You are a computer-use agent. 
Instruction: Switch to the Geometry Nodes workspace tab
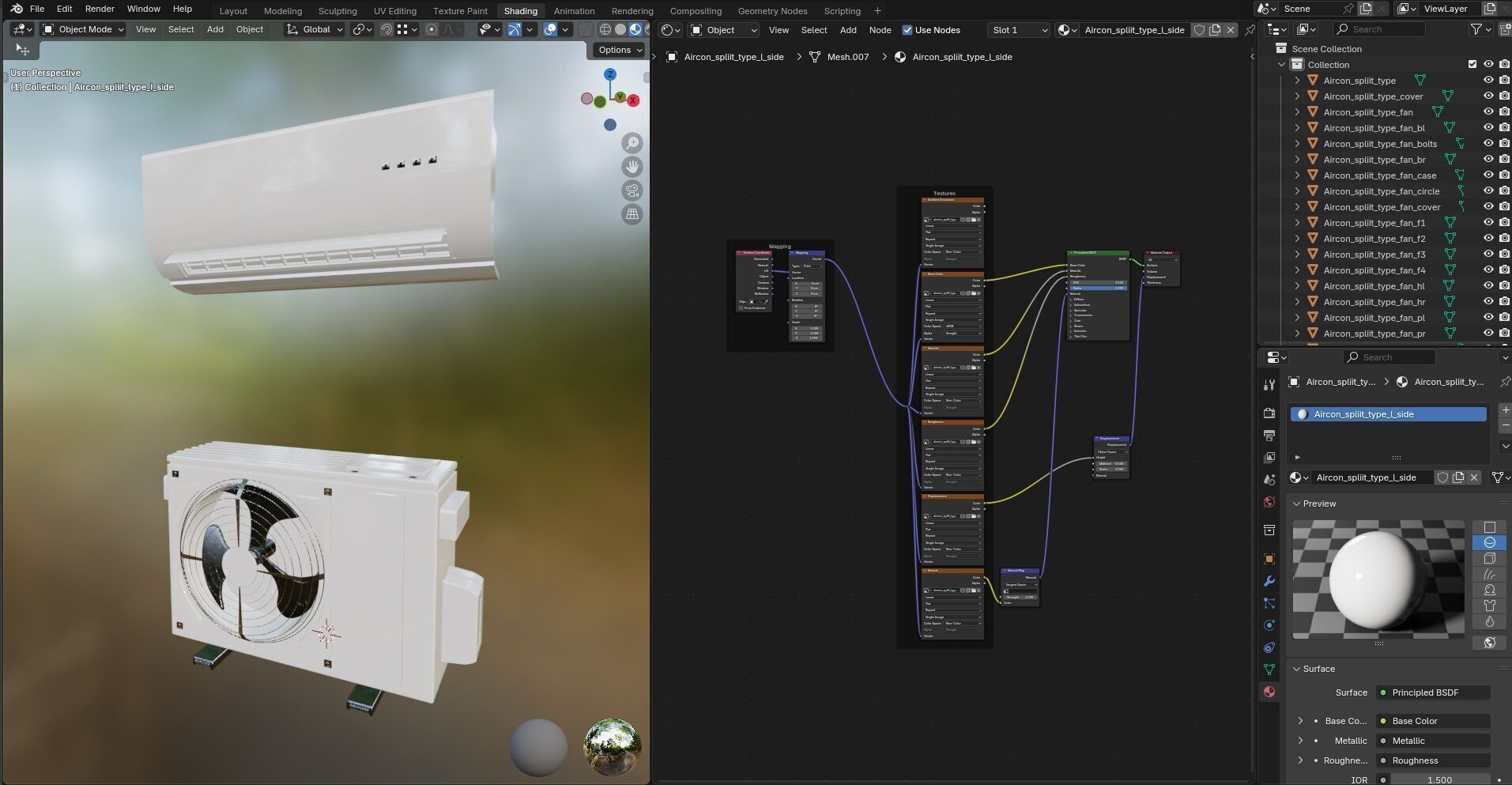point(772,11)
